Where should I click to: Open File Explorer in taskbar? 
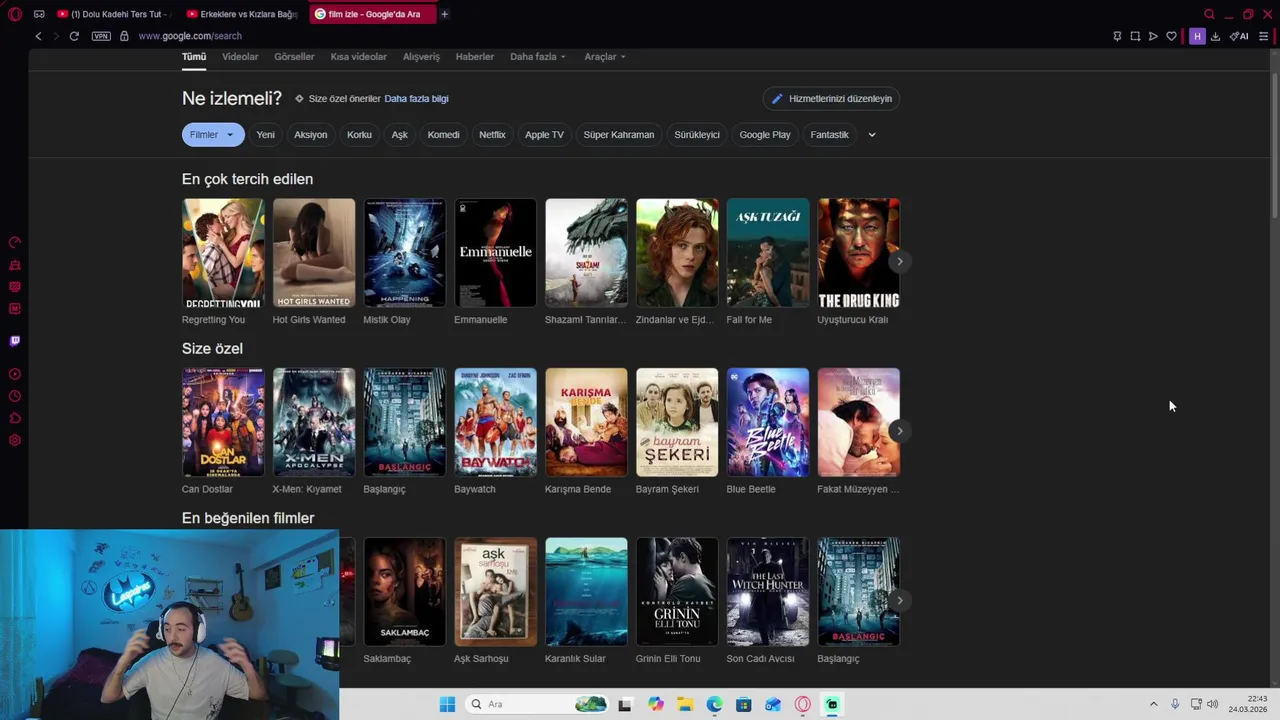click(685, 704)
